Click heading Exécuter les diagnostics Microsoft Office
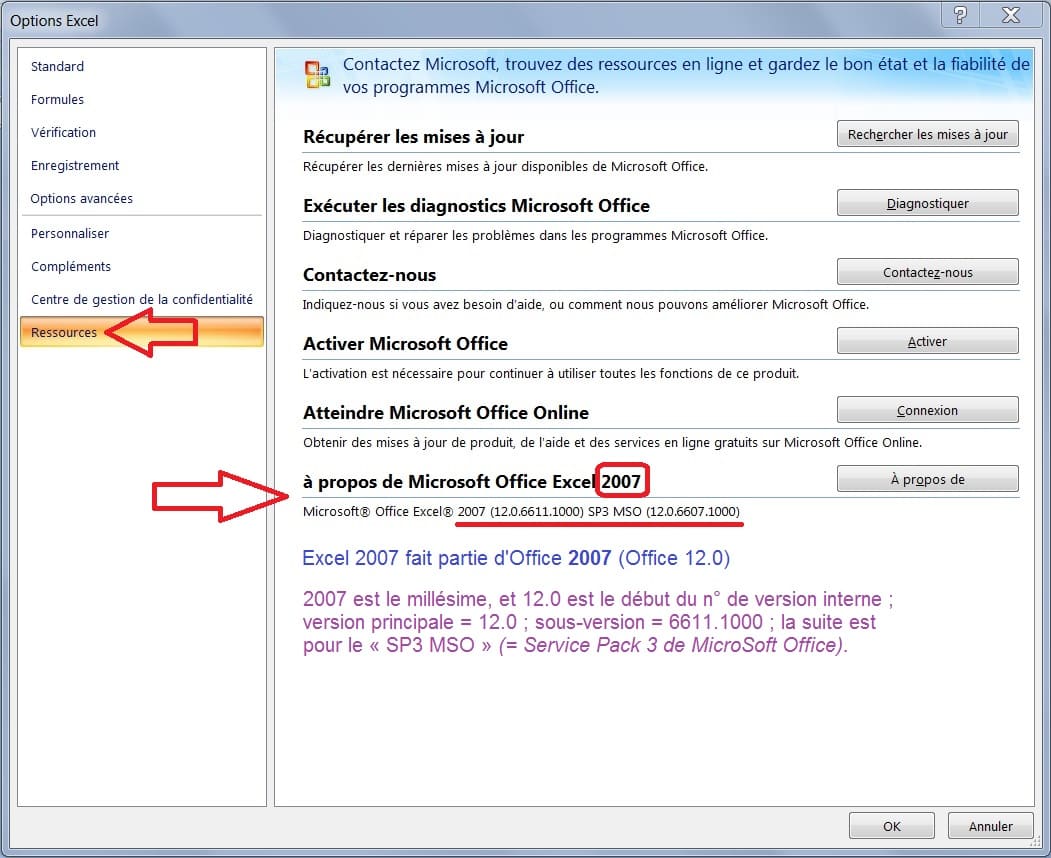 [477, 206]
